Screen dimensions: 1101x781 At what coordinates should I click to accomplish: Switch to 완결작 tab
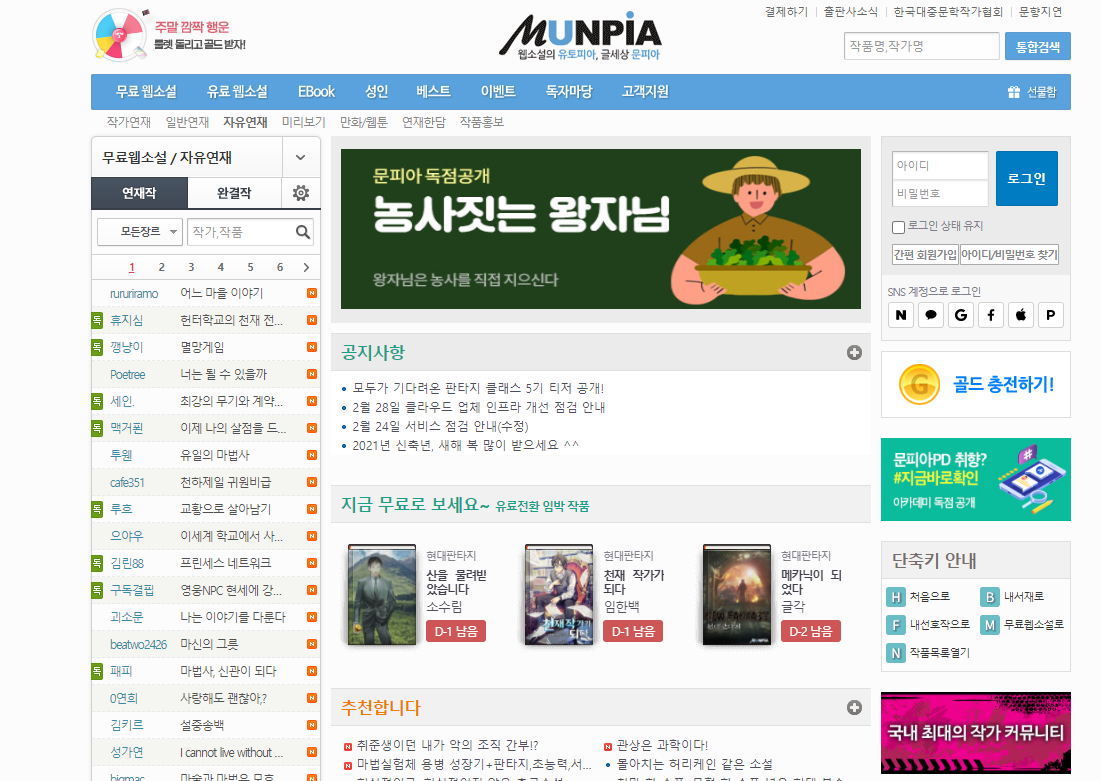point(234,193)
